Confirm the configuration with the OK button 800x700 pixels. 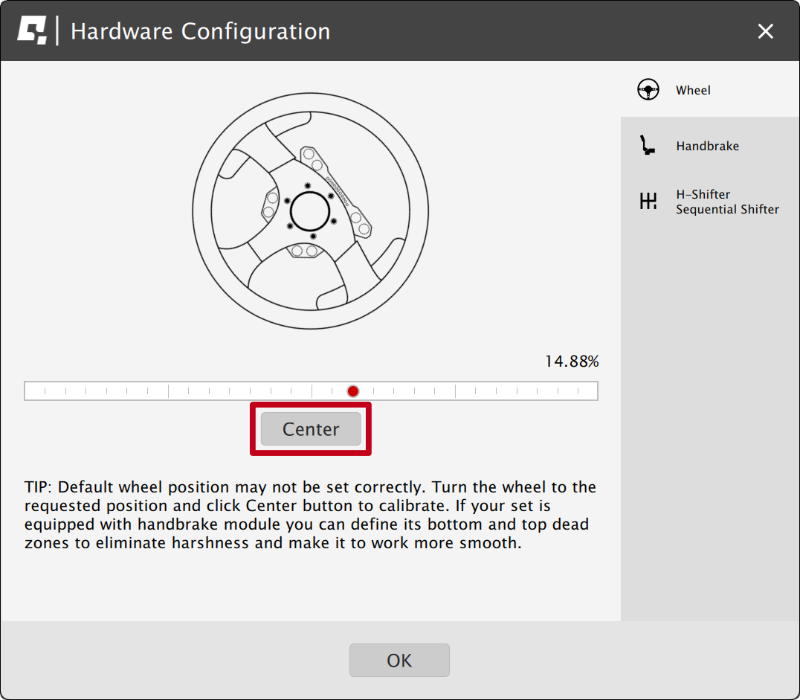click(x=399, y=660)
